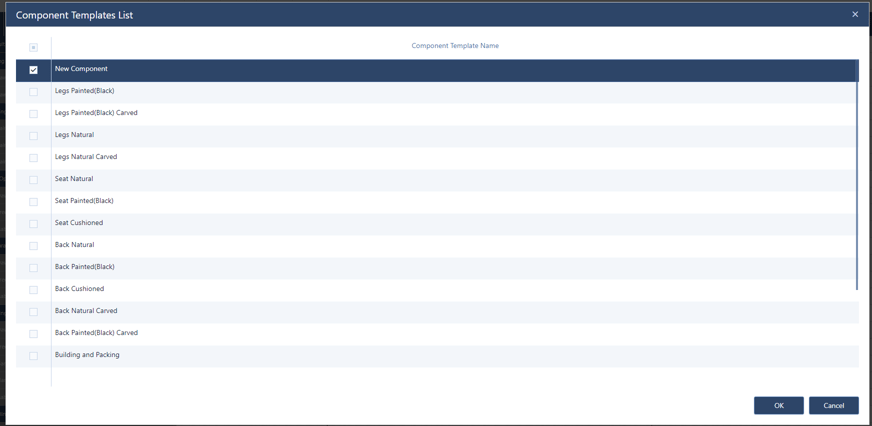Screen dimensions: 872x426
Task: Enable the Legs Natural Carved checkbox
Action: tap(33, 158)
